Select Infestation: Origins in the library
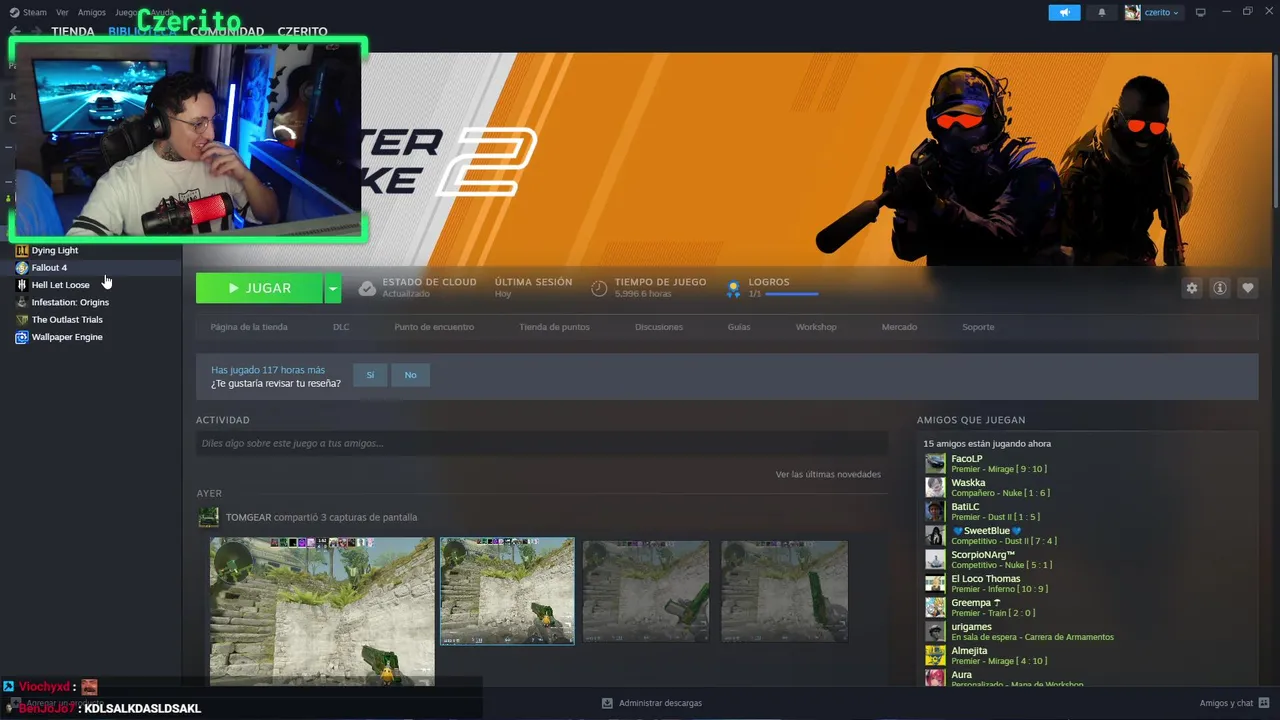Viewport: 1280px width, 720px height. [x=70, y=302]
